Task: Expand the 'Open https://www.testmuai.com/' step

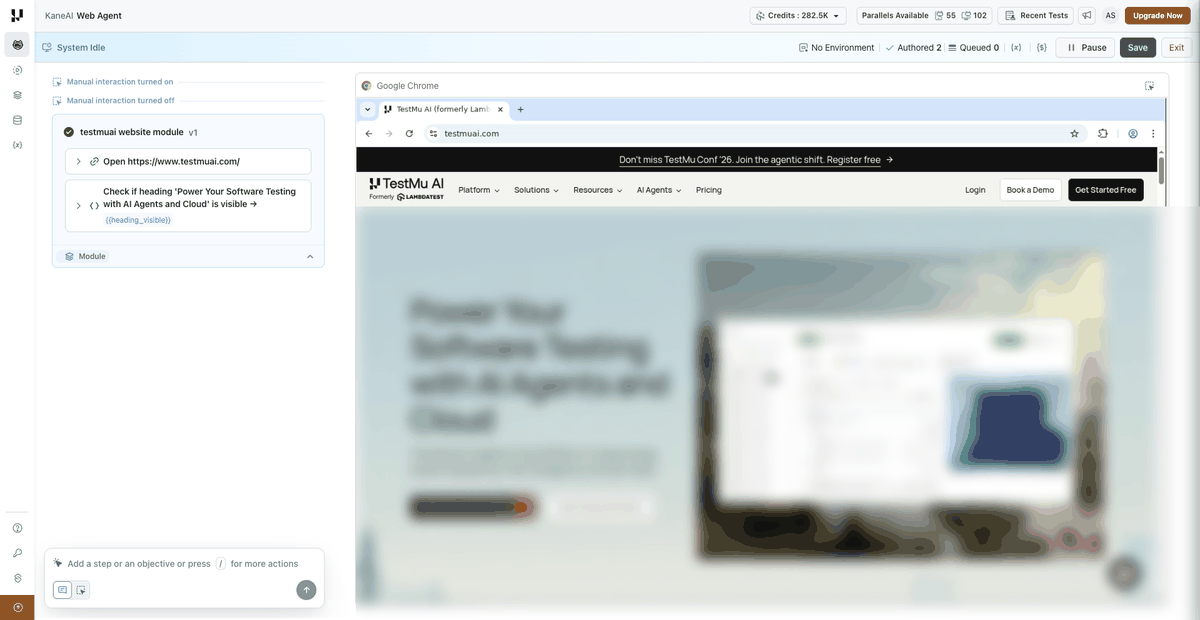Action: point(78,161)
